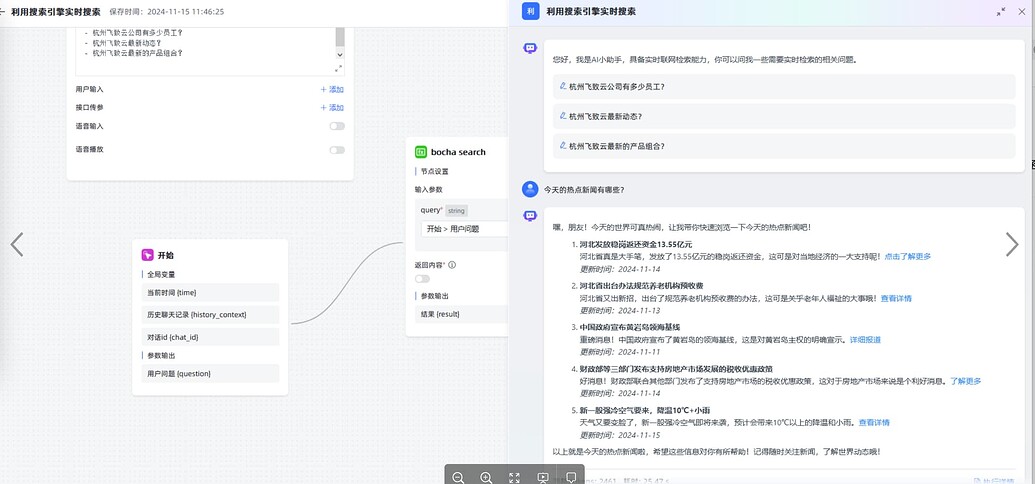Viewport: 1035px width, 484px height.
Task: Click the query field showing 开始 > 用户问题
Action: click(x=465, y=229)
